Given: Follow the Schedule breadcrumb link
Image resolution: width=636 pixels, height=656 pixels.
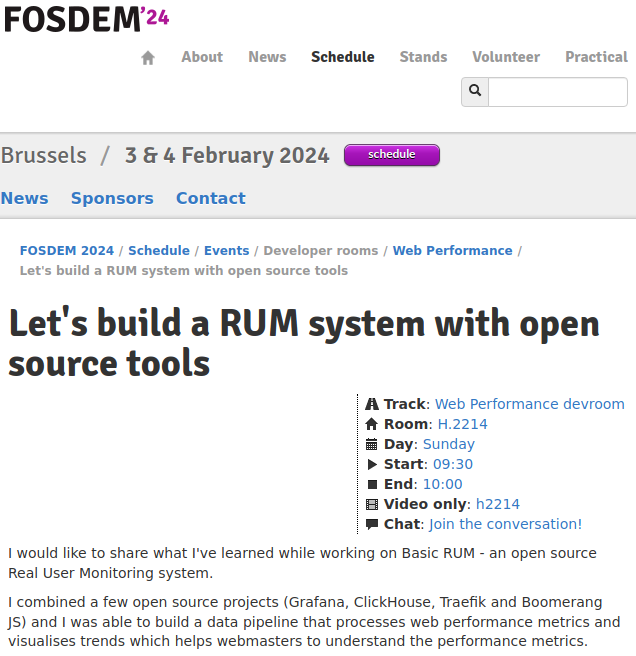Looking at the screenshot, I should tap(159, 251).
